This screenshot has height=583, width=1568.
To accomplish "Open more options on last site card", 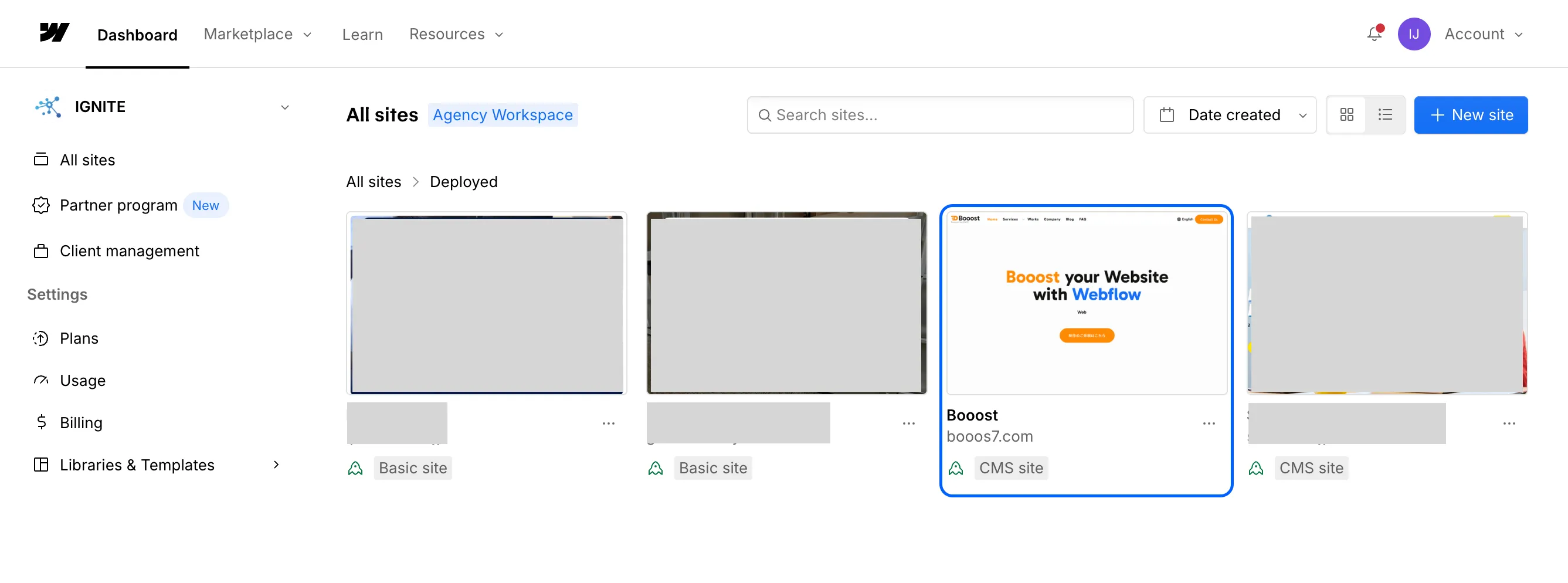I will click(x=1509, y=423).
